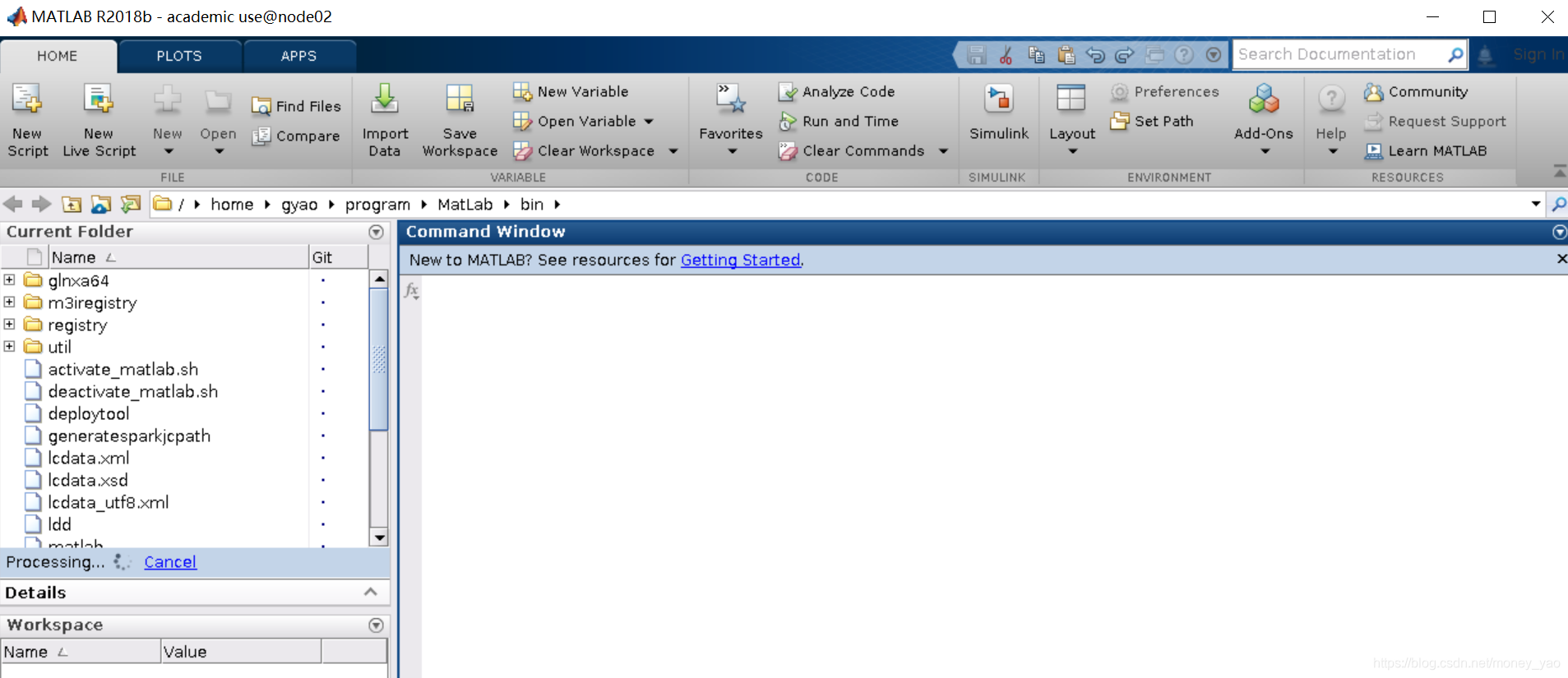1568x678 pixels.
Task: Cancel the folder processing
Action: 170,562
